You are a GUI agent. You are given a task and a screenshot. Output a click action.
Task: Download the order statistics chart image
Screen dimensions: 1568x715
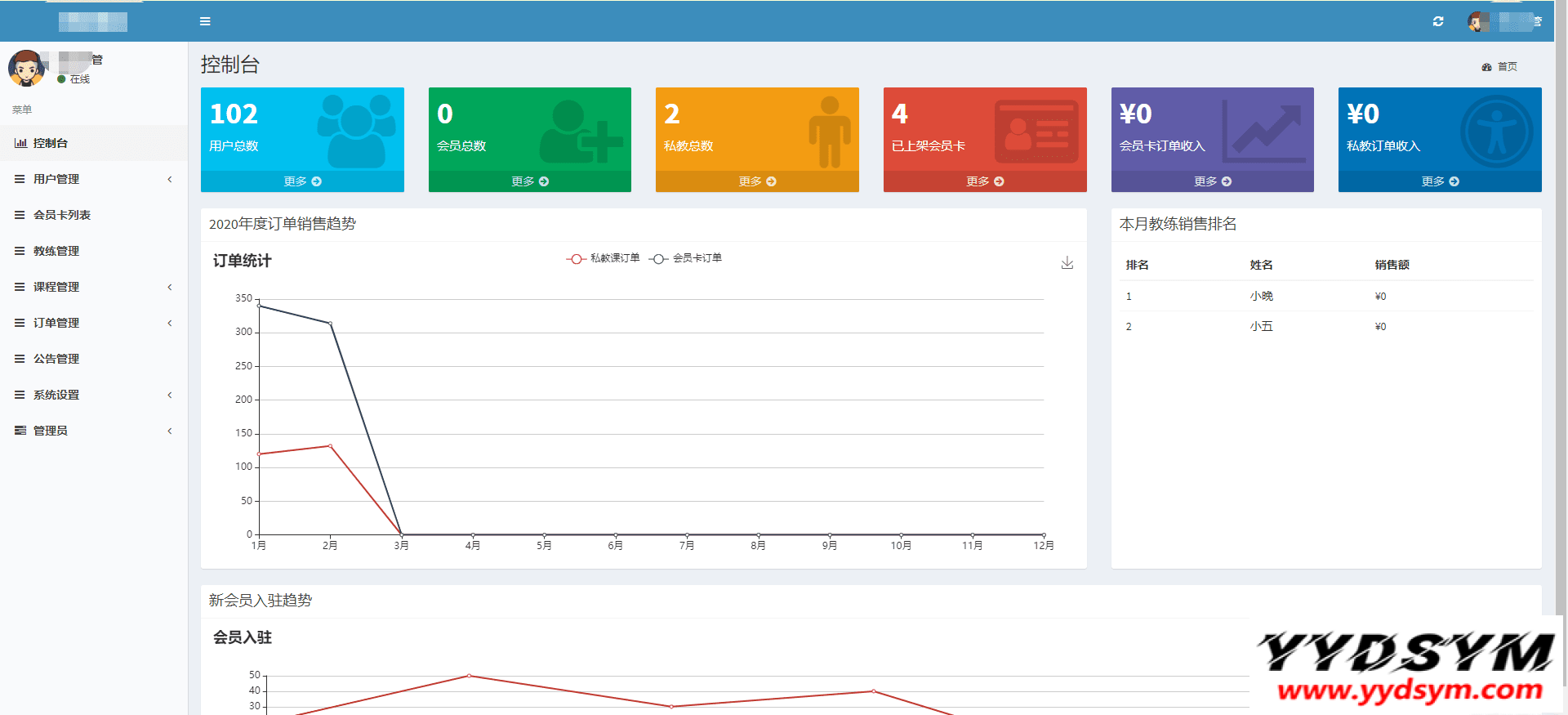tap(1067, 262)
